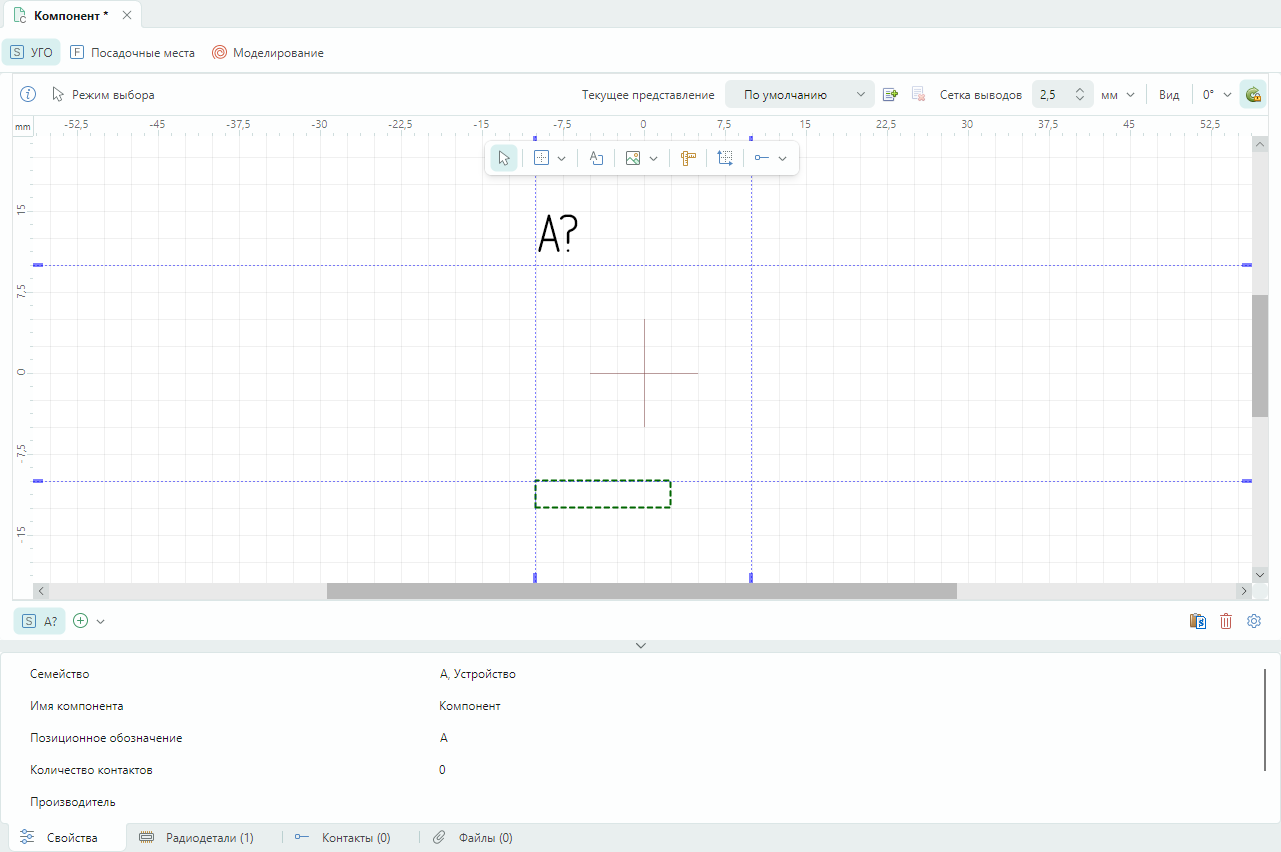Click the add representation icon

point(890,95)
